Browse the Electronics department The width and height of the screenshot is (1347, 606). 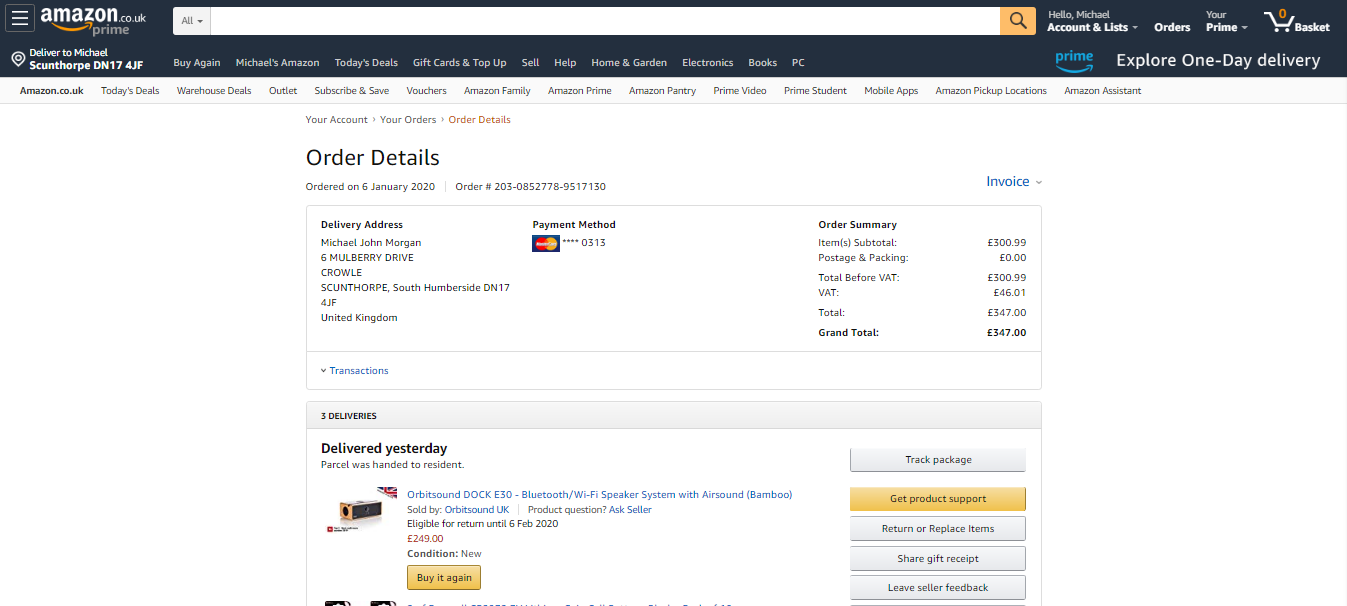708,63
